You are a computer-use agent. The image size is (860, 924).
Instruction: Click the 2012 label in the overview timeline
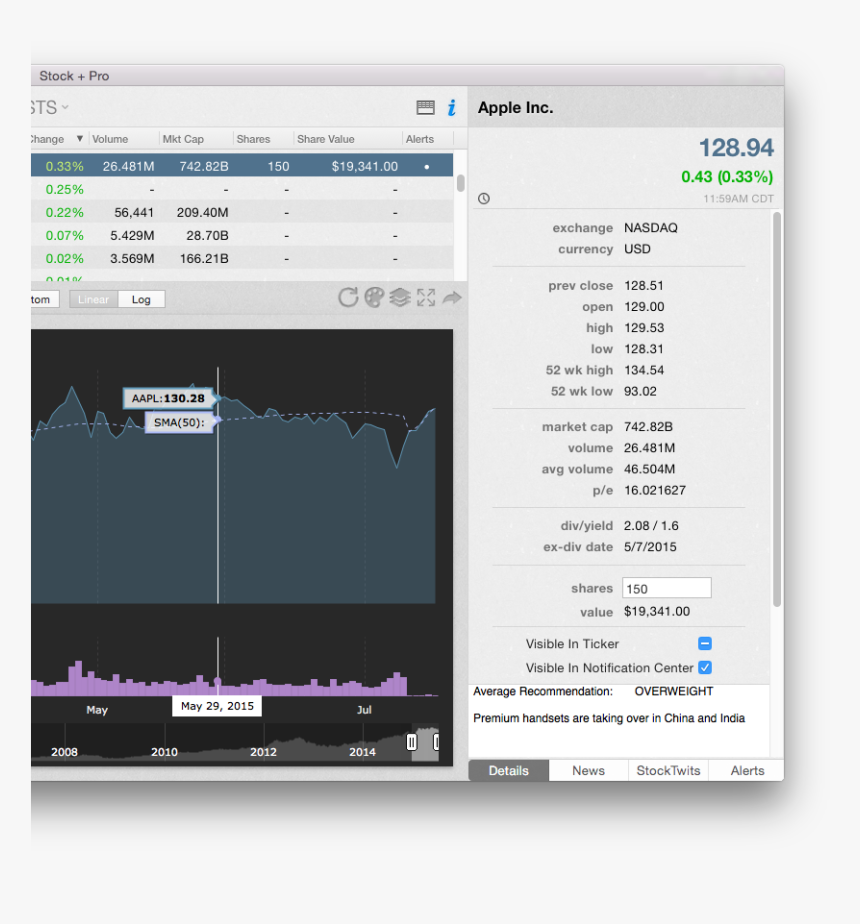pos(263,752)
